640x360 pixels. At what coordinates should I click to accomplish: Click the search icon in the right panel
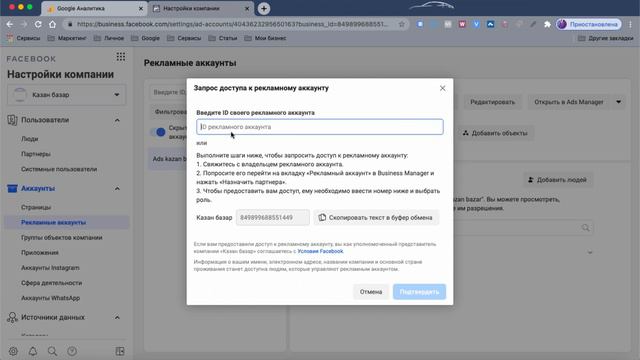[x=585, y=227]
